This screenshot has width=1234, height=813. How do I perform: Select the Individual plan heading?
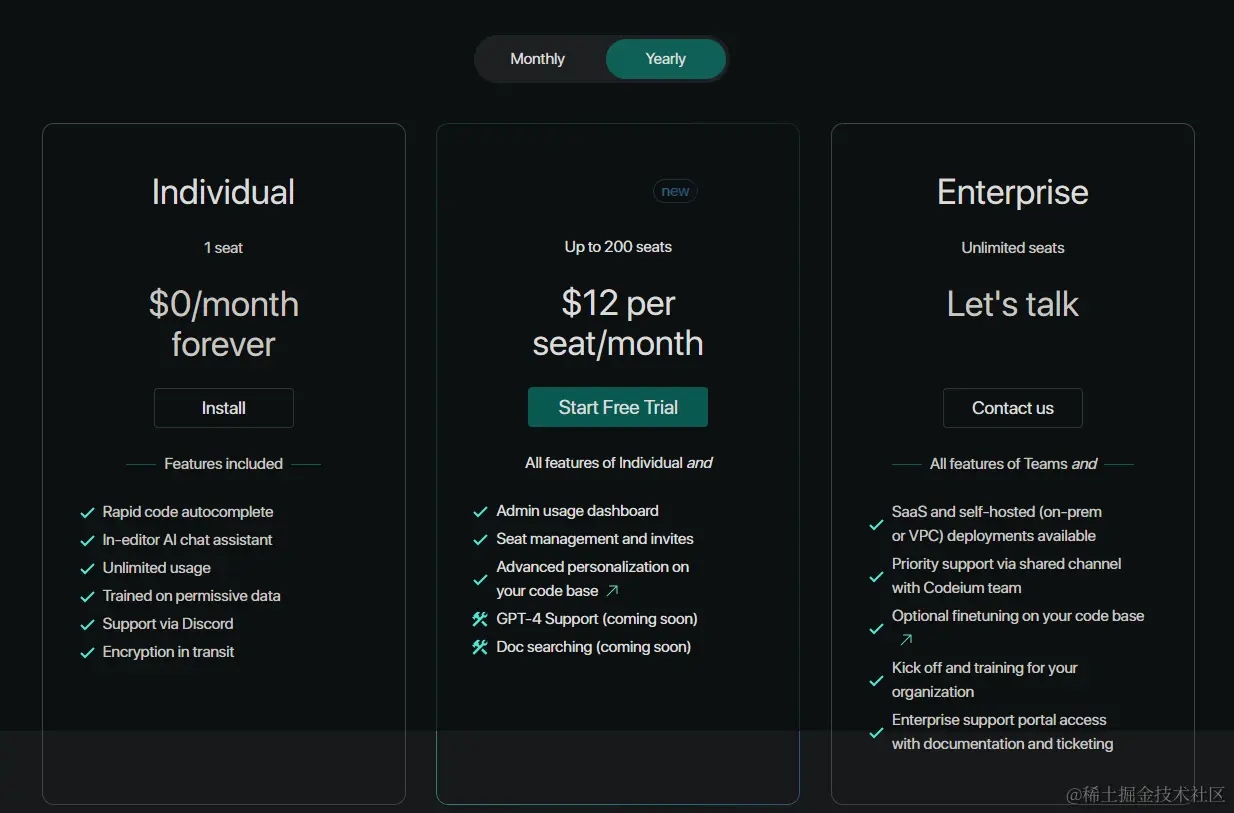pyautogui.click(x=223, y=192)
